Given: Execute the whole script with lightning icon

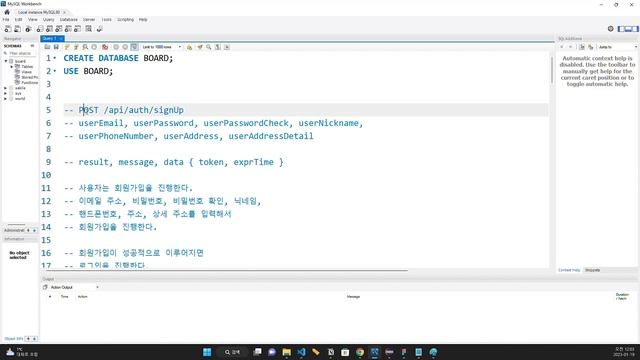Looking at the screenshot, I should (x=67, y=47).
